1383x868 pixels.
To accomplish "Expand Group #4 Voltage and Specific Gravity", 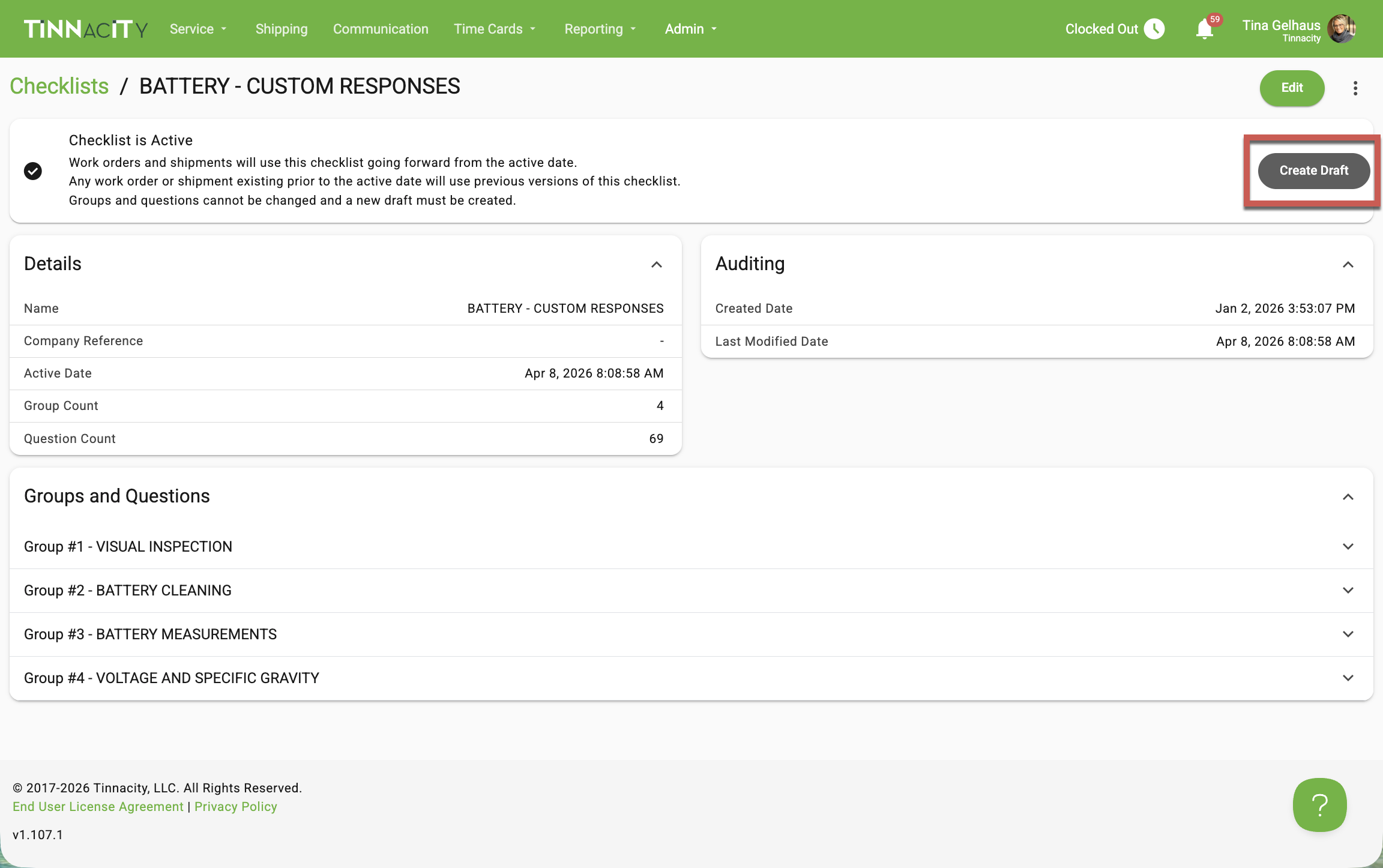I will point(1348,678).
